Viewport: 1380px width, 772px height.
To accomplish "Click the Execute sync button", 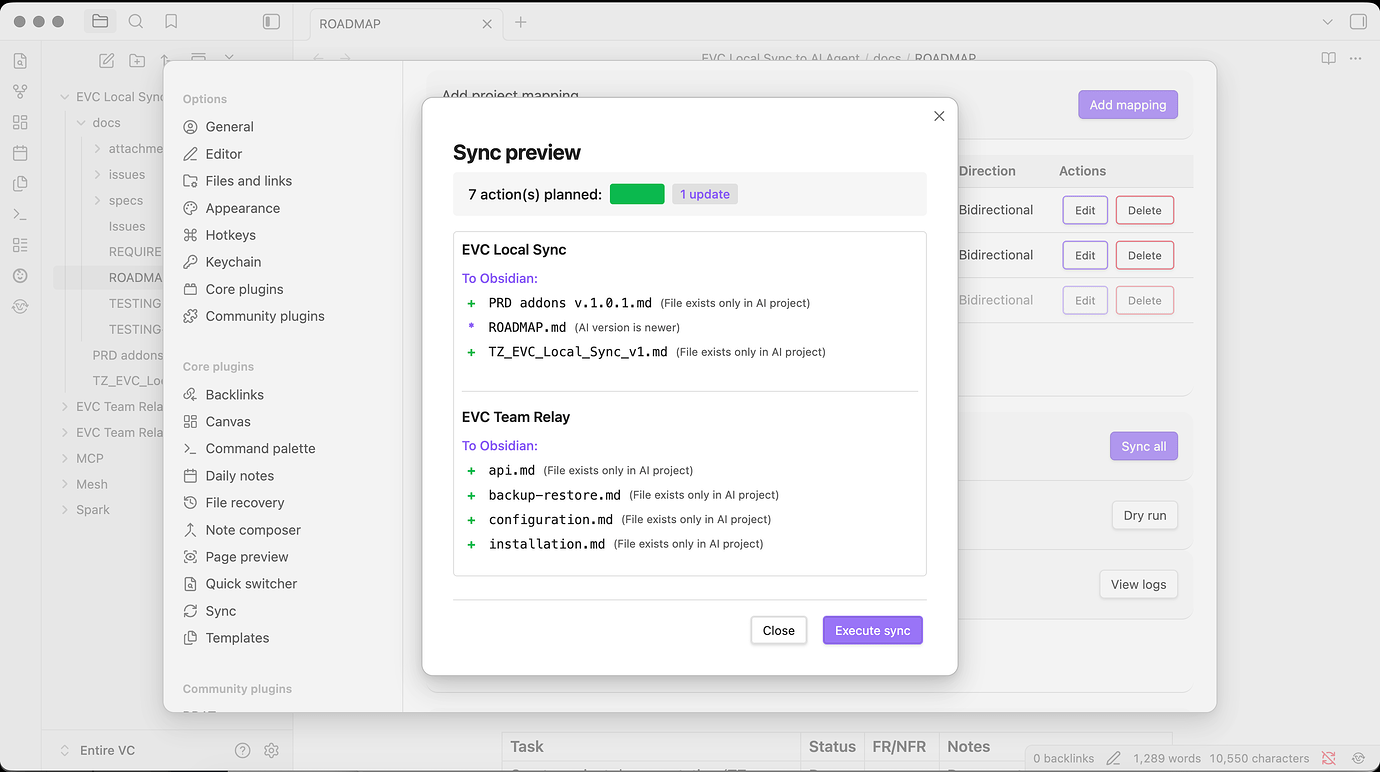I will 873,630.
